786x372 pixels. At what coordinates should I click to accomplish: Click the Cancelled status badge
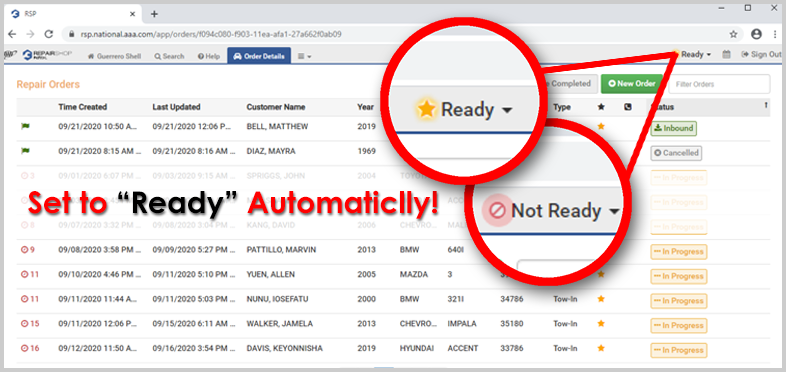[x=676, y=153]
